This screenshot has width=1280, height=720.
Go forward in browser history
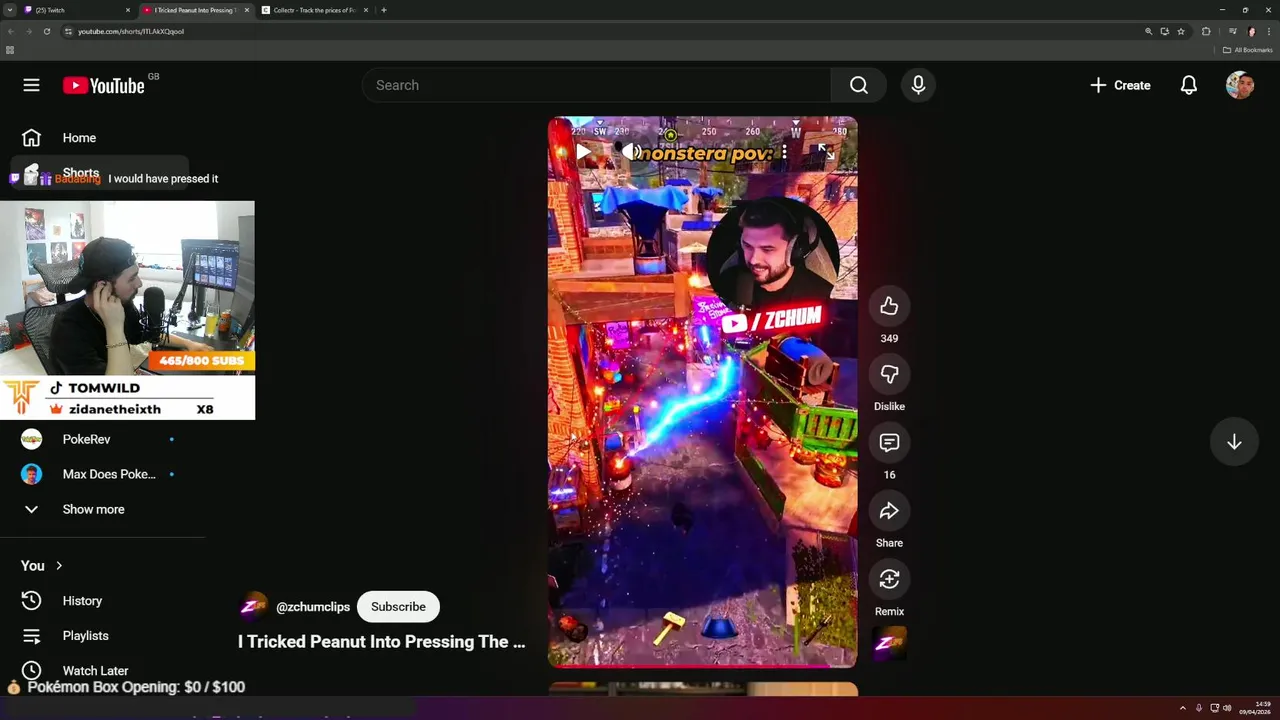(28, 31)
